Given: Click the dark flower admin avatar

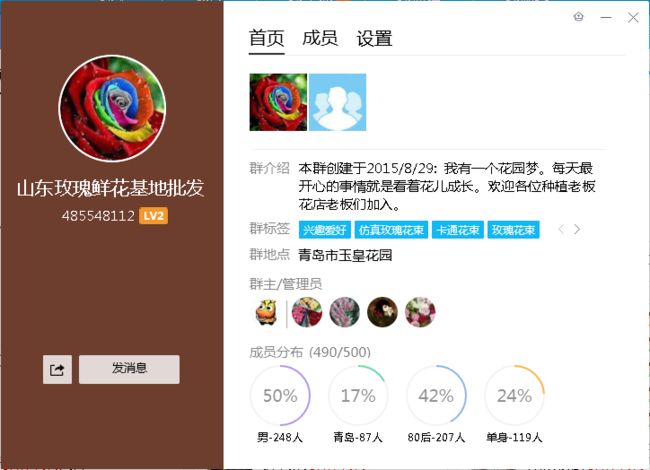Looking at the screenshot, I should pyautogui.click(x=382, y=312).
